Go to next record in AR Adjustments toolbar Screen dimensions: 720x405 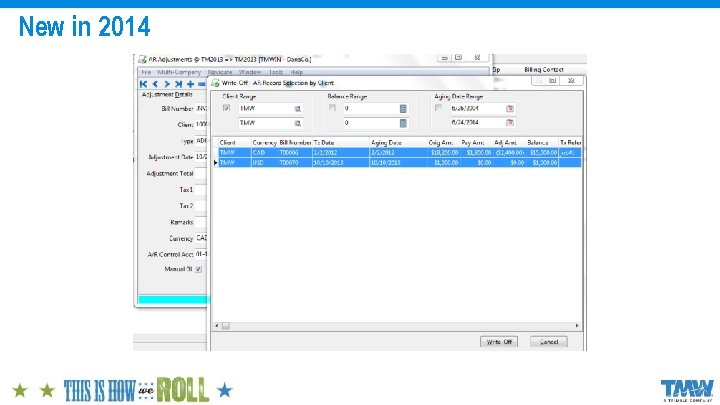167,84
